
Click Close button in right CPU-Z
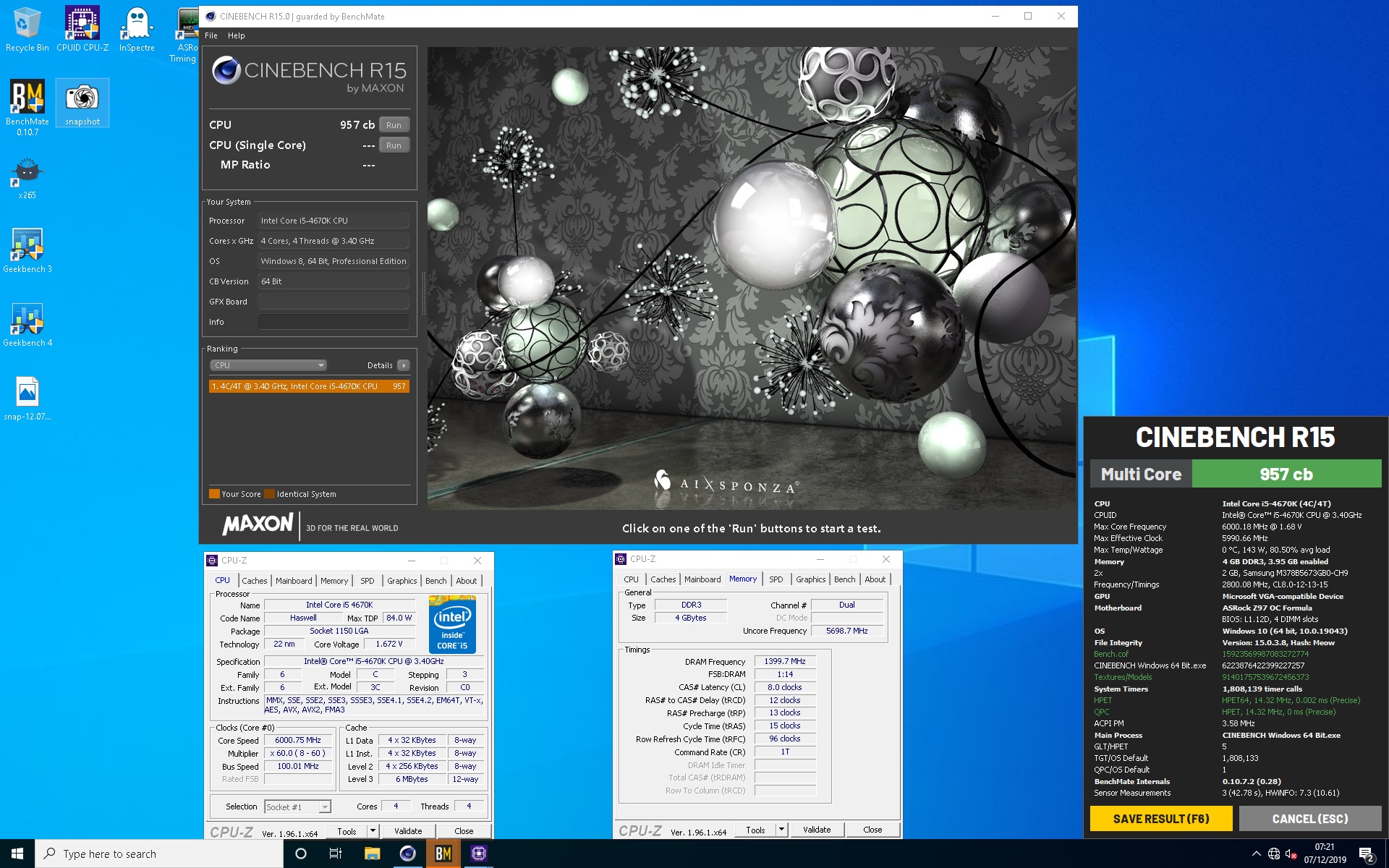click(x=872, y=830)
